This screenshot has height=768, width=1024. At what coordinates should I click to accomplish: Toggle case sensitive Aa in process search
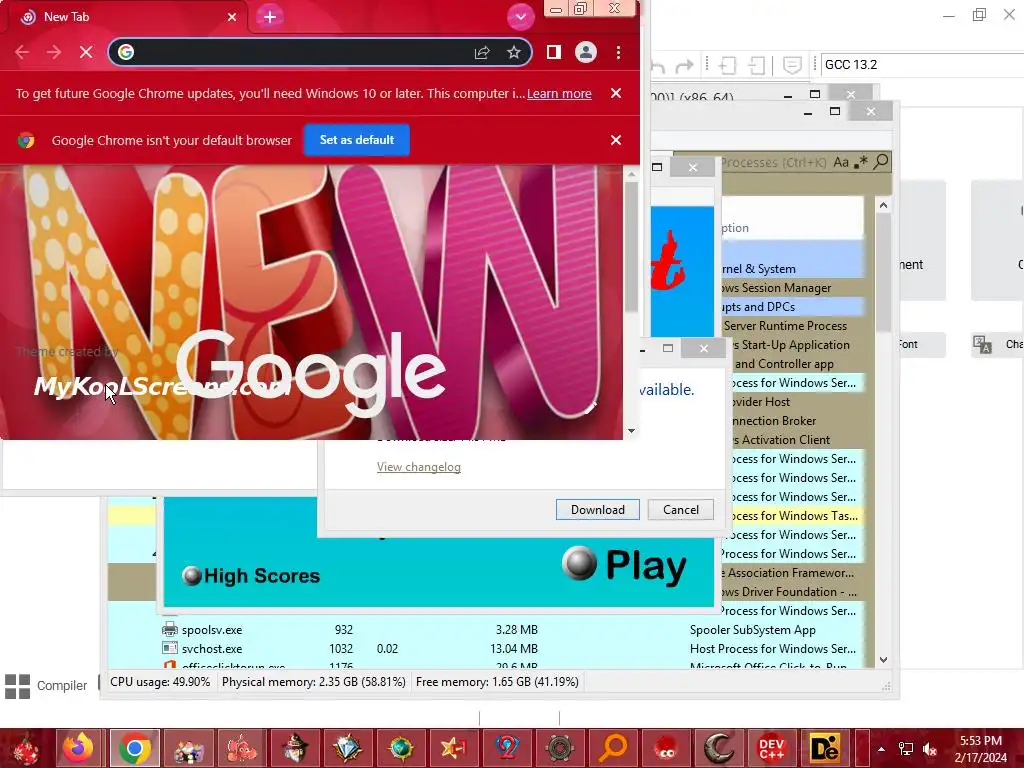(841, 162)
